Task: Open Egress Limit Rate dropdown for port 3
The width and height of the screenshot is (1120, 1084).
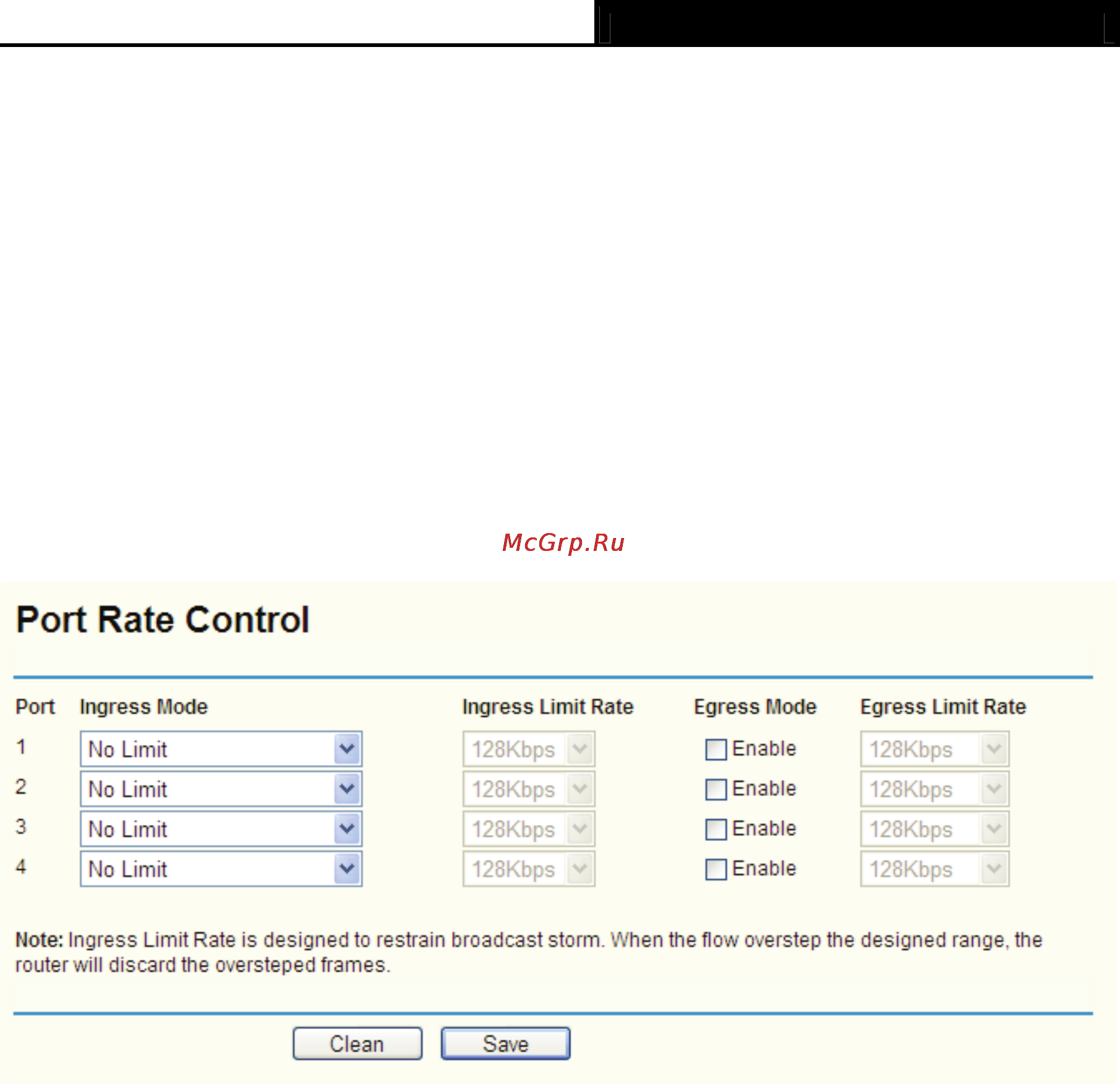Action: point(934,829)
